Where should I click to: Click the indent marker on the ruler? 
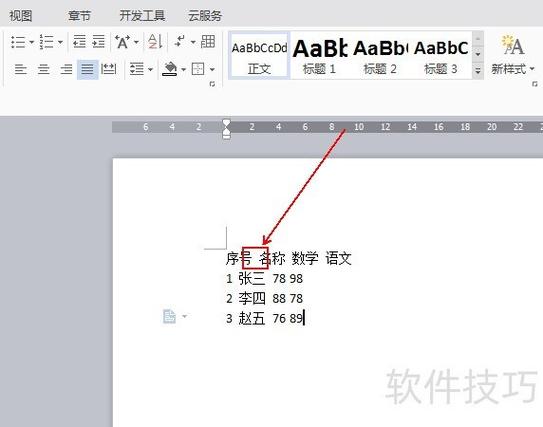click(226, 129)
